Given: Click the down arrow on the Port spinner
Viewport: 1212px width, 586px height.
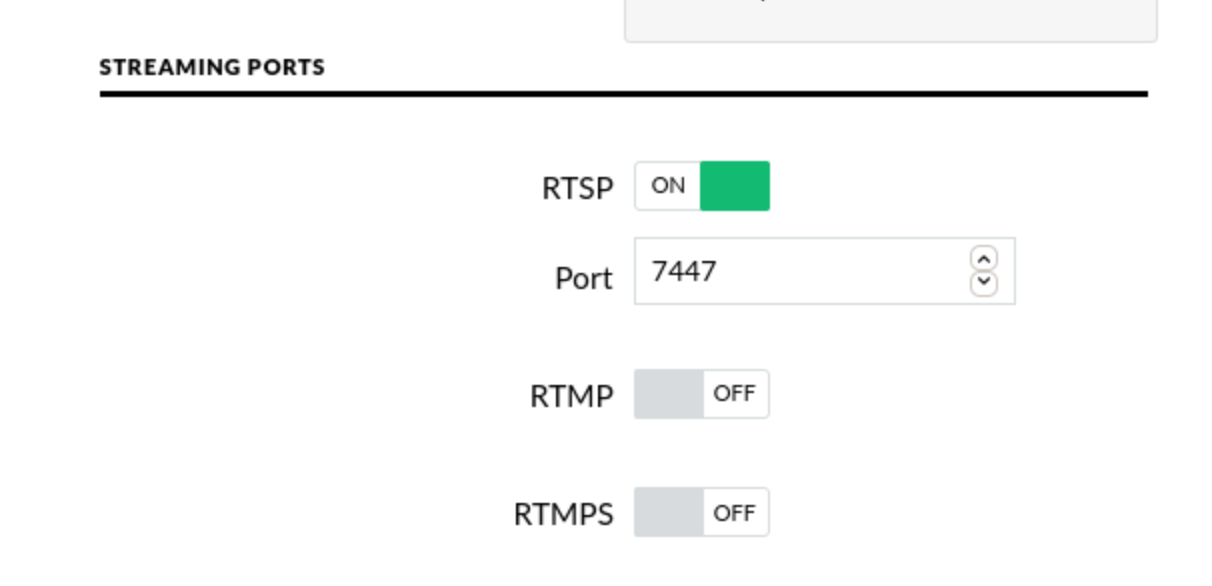Looking at the screenshot, I should 984,283.
